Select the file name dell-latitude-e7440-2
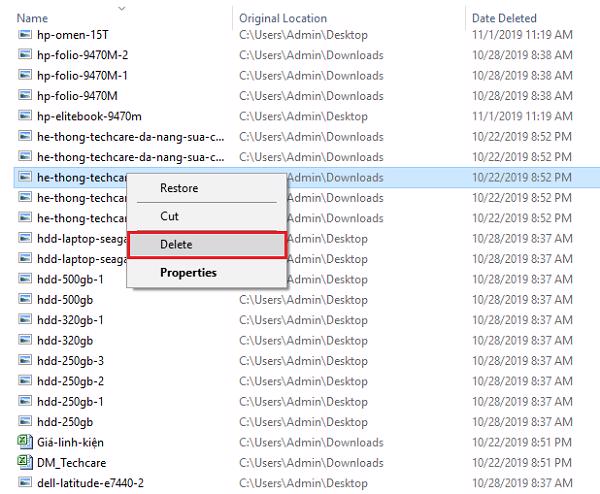 pos(90,483)
